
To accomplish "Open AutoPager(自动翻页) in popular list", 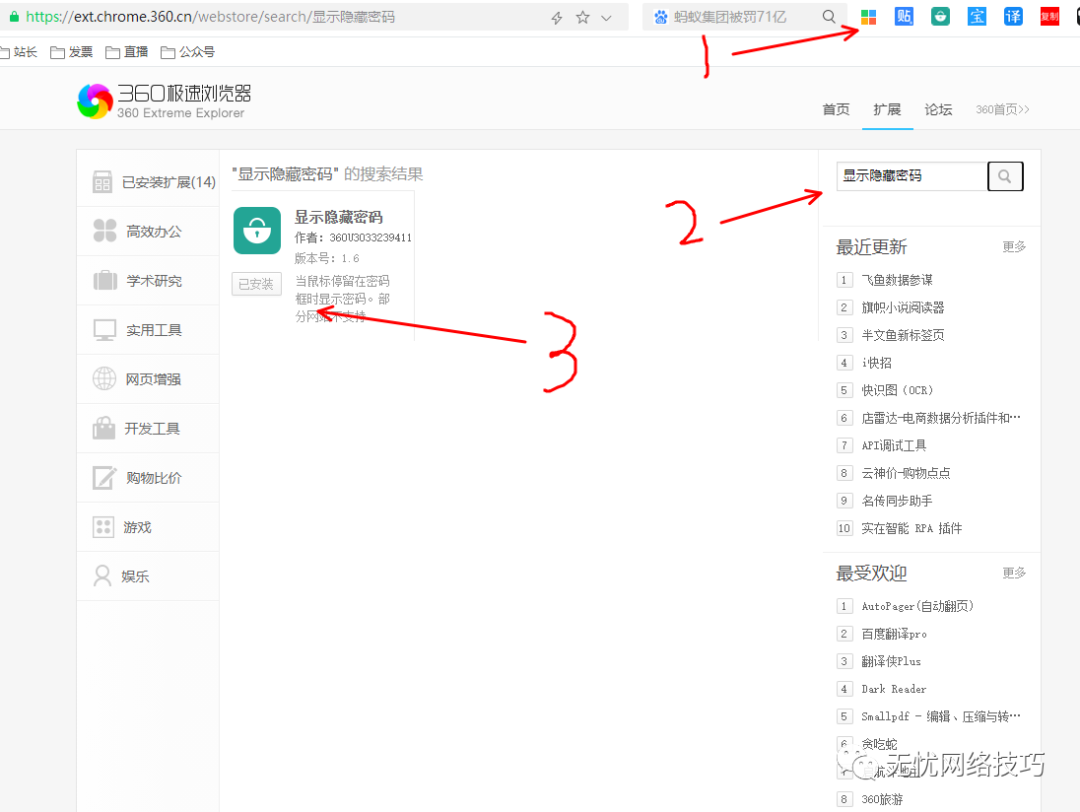I will tap(917, 606).
